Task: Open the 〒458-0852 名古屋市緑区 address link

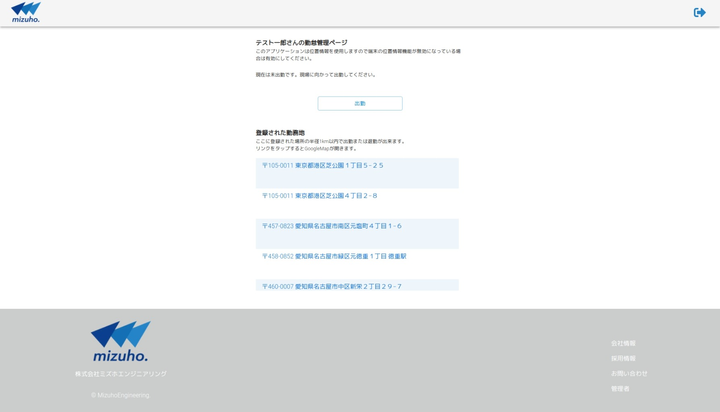Action: (334, 256)
